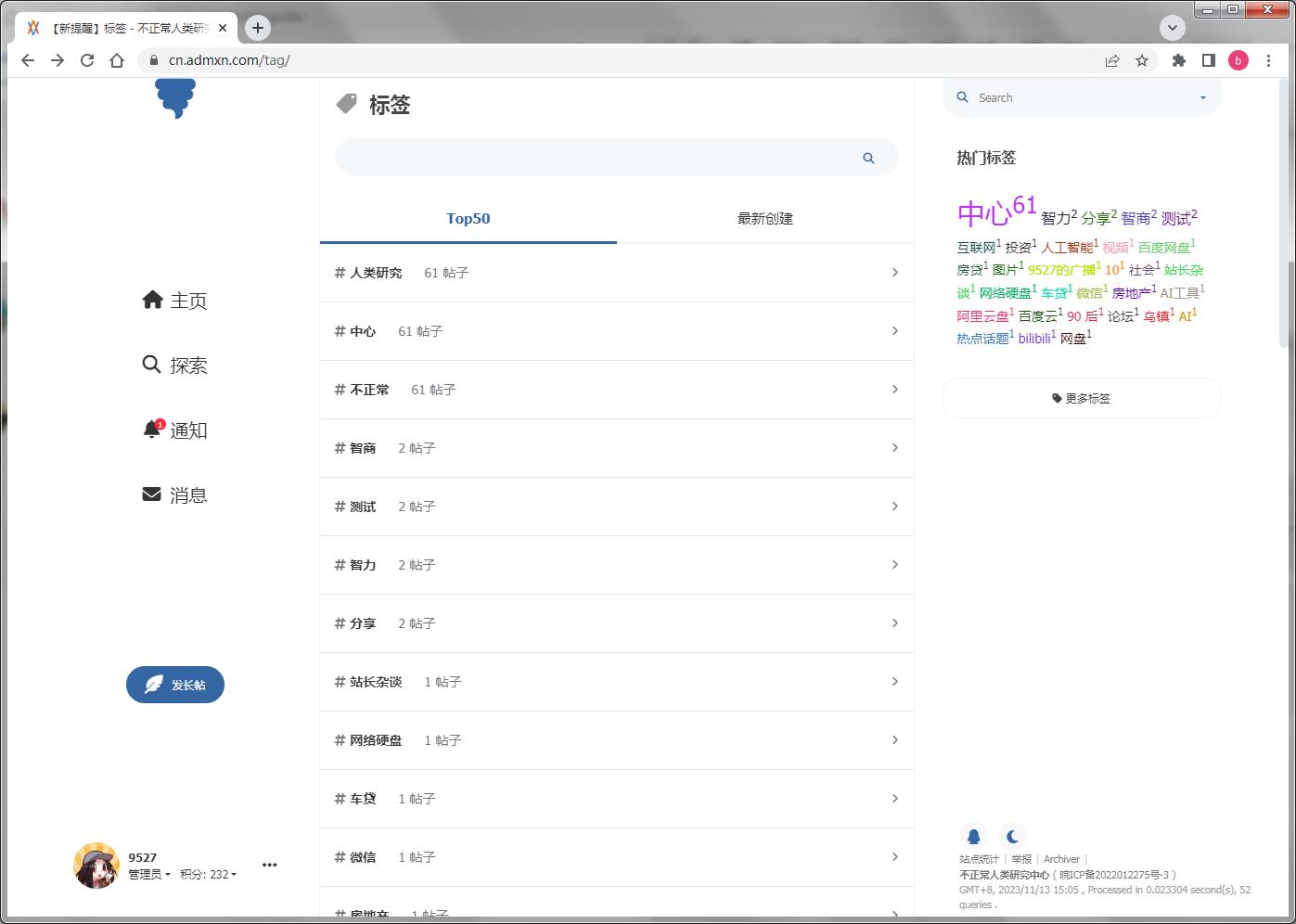Expand chevron on the 智力 tag row

[894, 565]
